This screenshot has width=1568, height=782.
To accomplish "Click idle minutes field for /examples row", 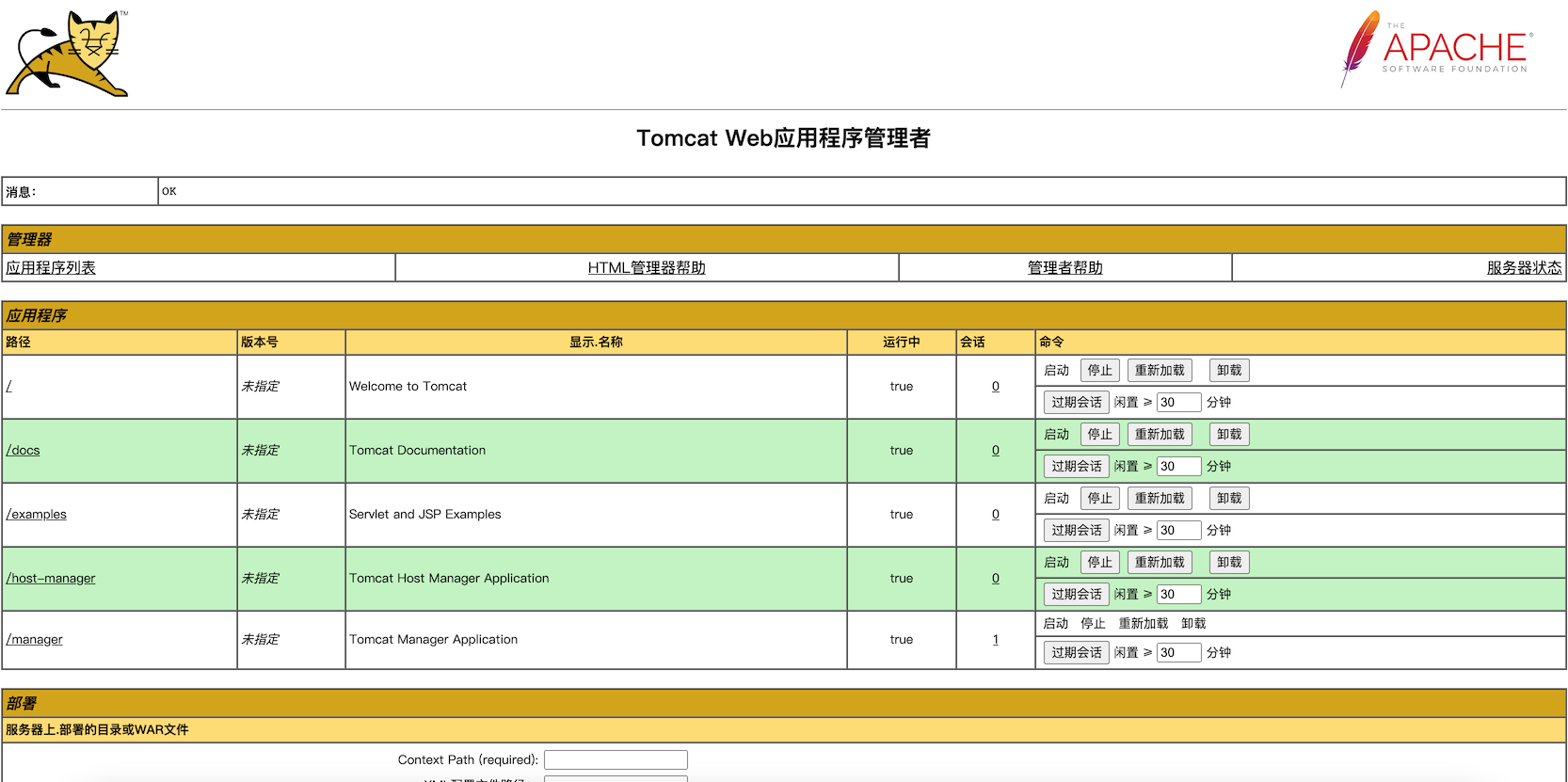I will [x=1178, y=531].
